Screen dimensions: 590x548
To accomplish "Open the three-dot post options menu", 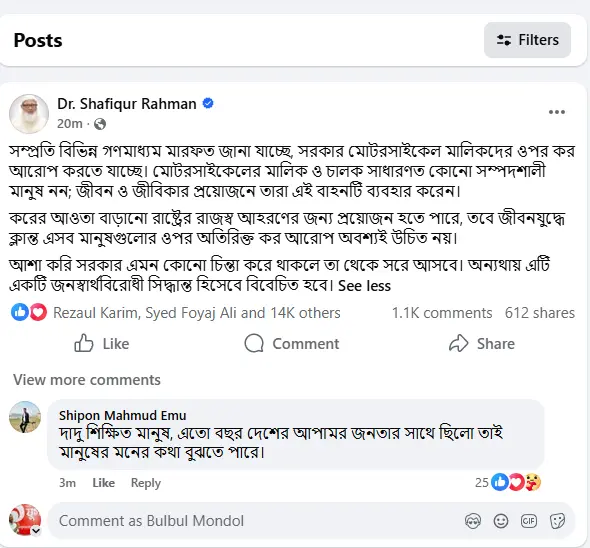I will pyautogui.click(x=557, y=112).
